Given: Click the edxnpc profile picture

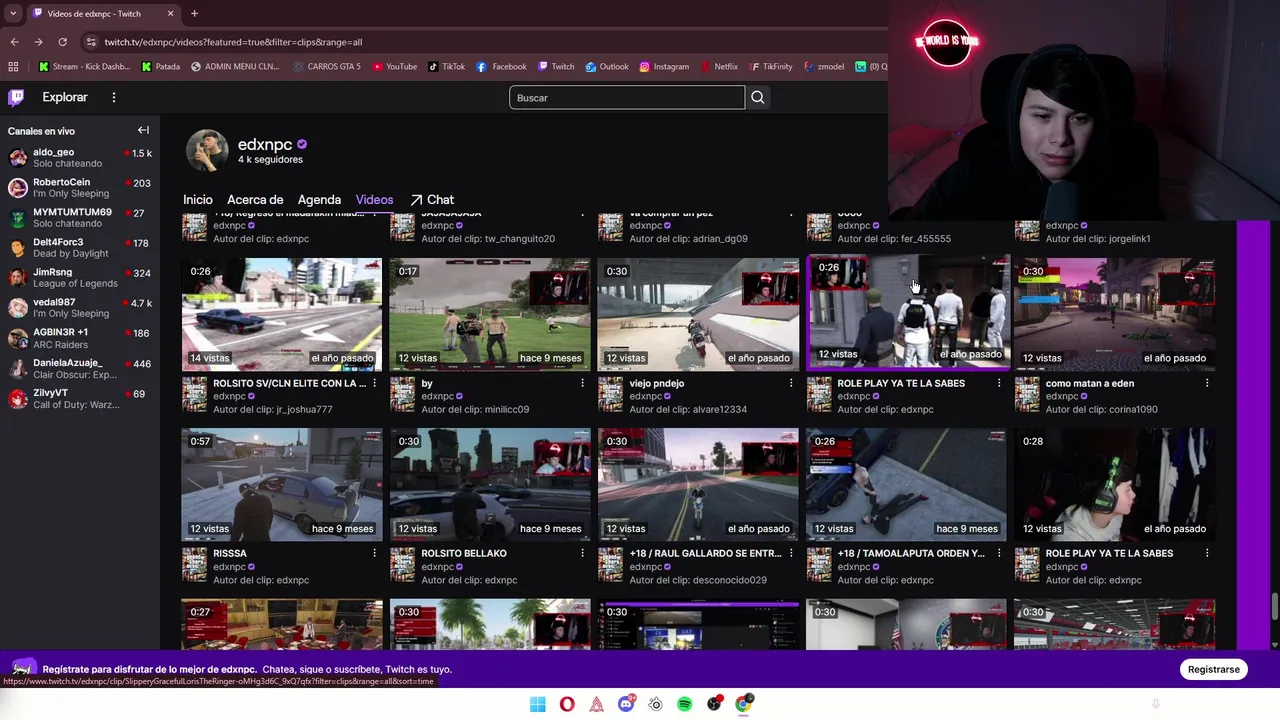Looking at the screenshot, I should [x=207, y=150].
